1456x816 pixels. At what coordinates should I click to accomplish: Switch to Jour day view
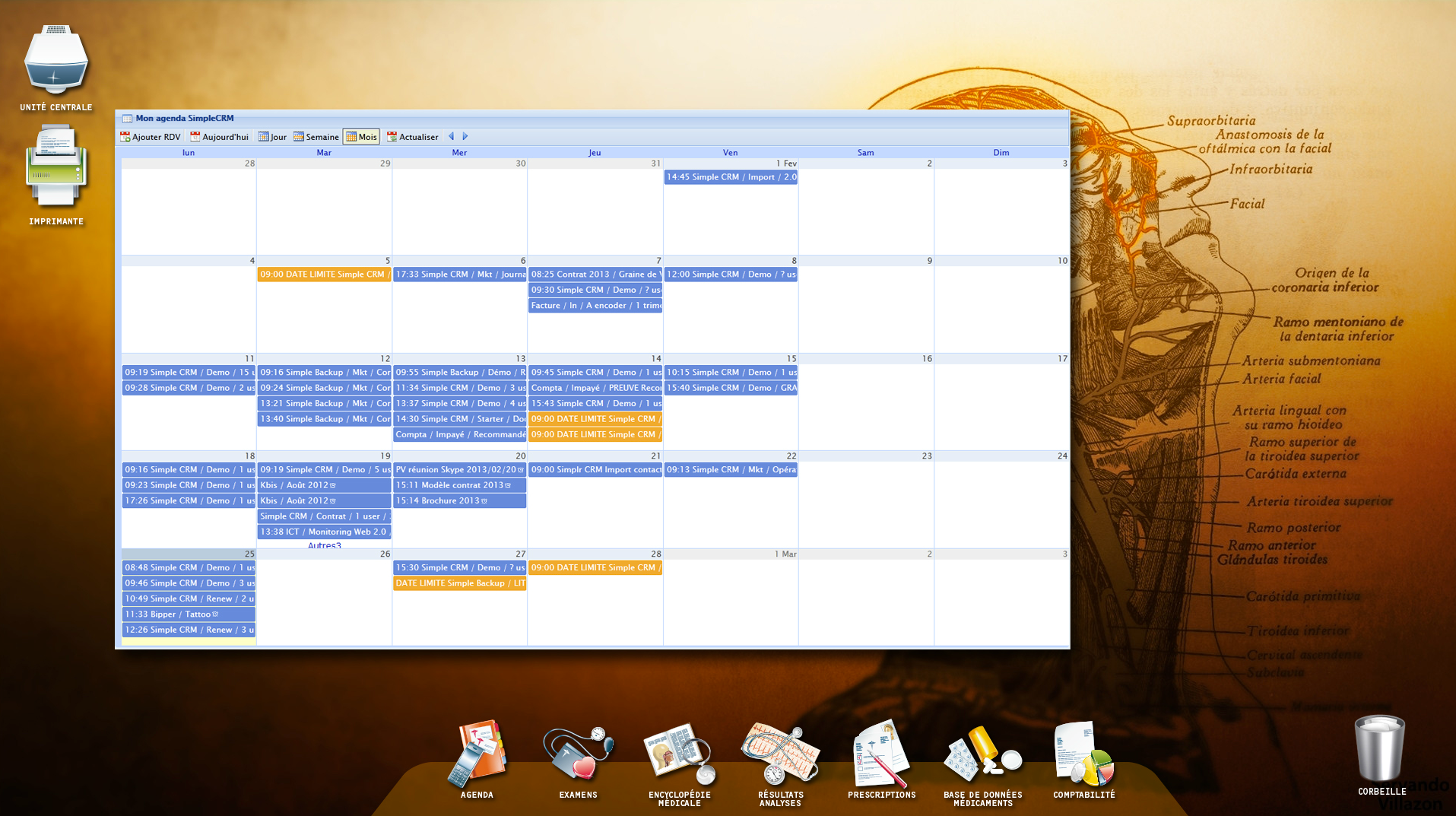[x=272, y=137]
